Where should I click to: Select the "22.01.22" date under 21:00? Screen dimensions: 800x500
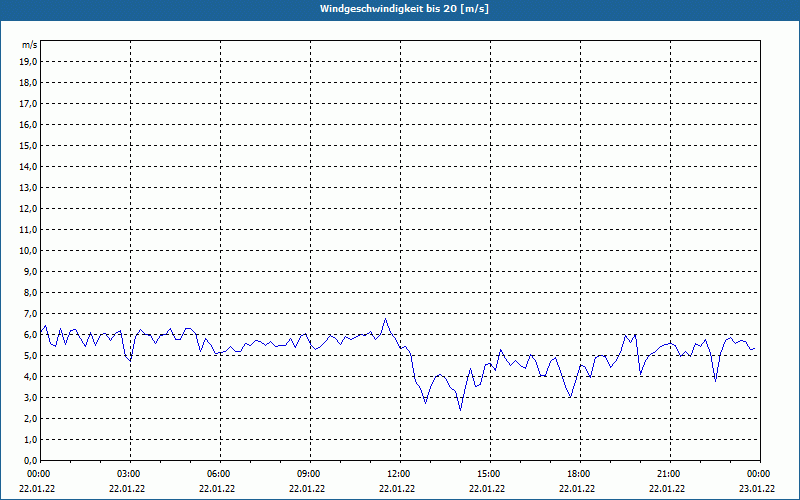[x=667, y=489]
